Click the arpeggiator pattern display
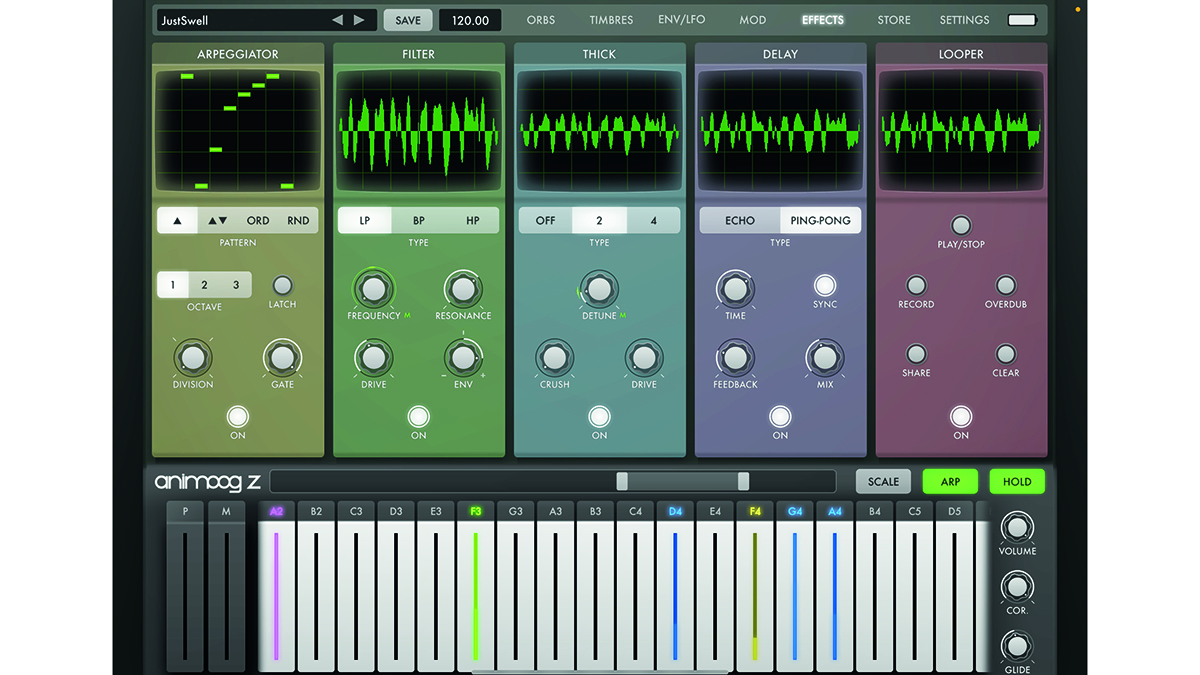This screenshot has width=1200, height=675. (238, 131)
